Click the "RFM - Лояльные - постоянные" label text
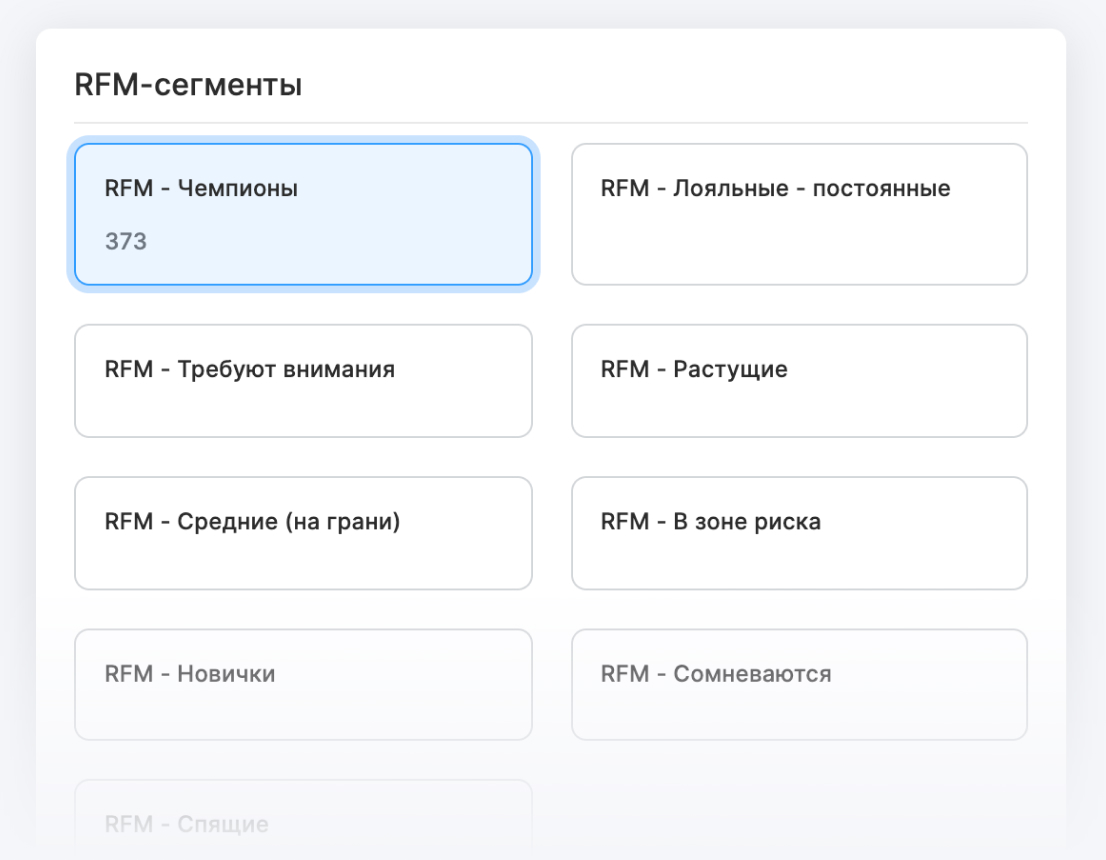The width and height of the screenshot is (1106, 860). coord(775,188)
